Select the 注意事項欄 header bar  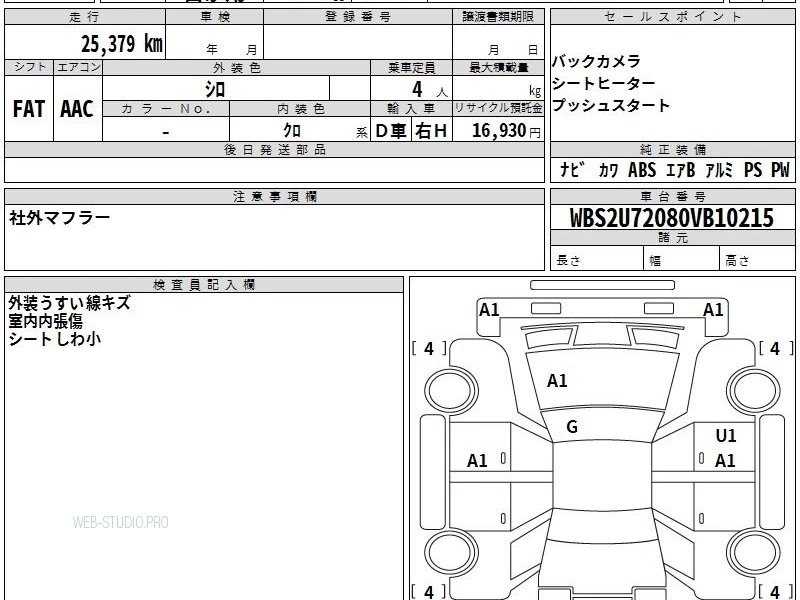click(x=274, y=197)
